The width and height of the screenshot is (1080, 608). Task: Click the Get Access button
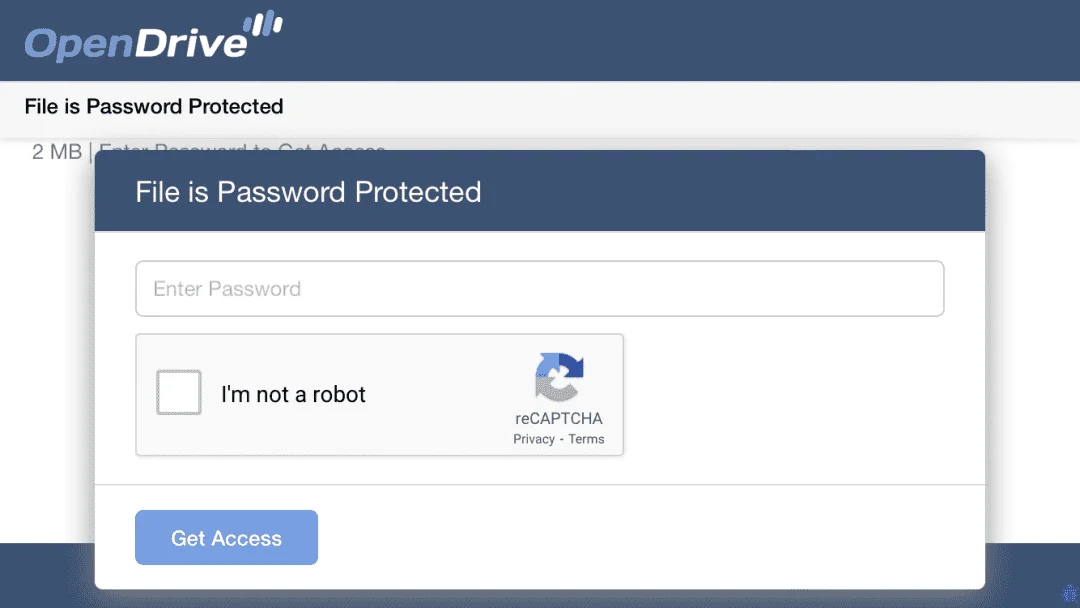click(226, 537)
